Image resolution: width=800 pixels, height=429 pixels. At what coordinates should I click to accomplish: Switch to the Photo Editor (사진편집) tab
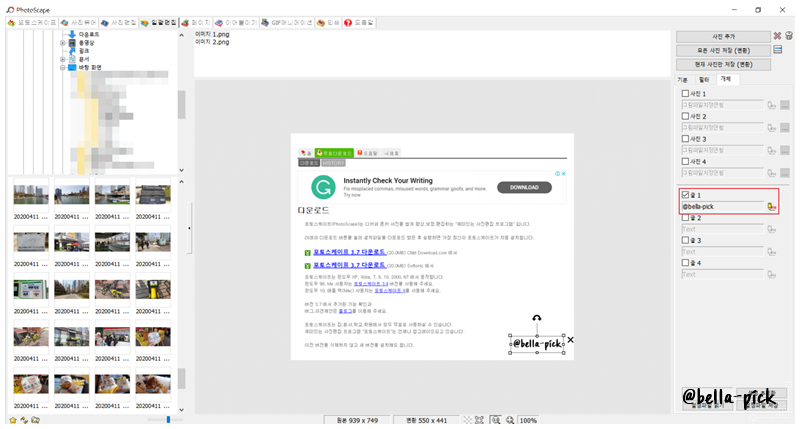point(118,23)
